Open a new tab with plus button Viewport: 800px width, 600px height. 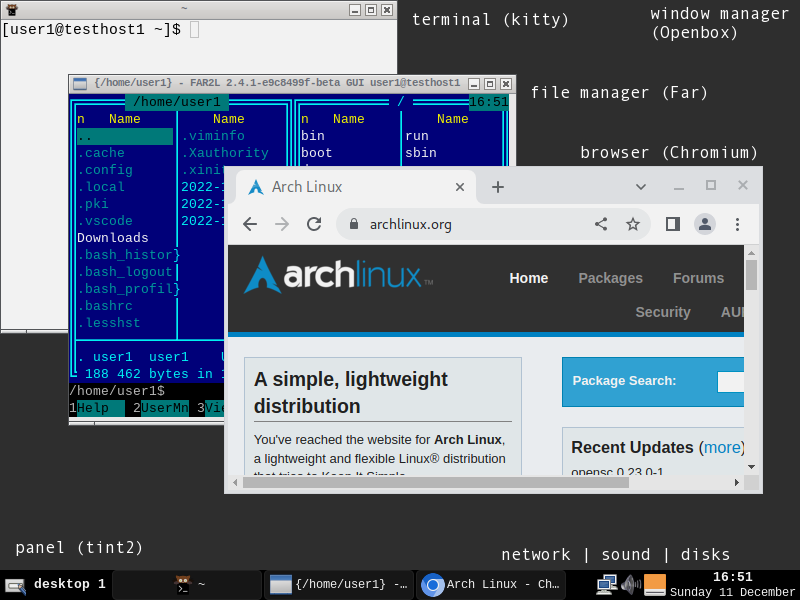coord(498,187)
